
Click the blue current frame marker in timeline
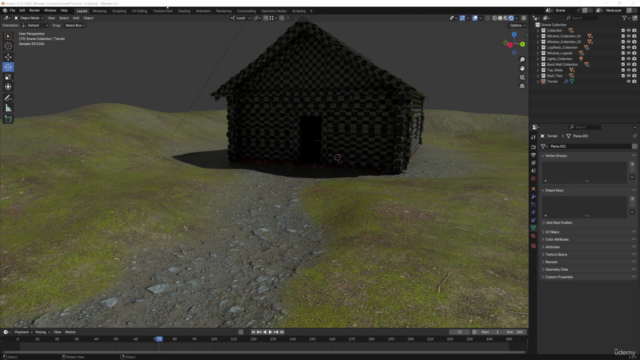tap(159, 339)
